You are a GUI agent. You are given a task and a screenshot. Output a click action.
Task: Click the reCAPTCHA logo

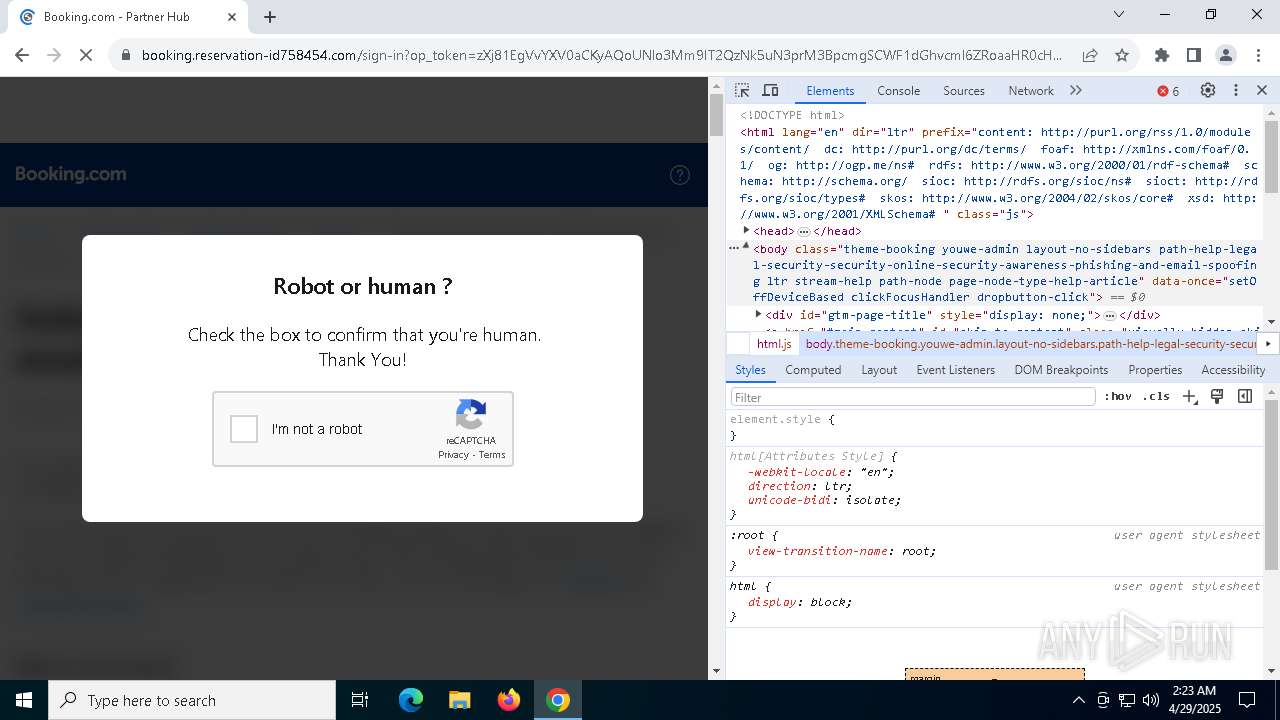click(x=471, y=414)
